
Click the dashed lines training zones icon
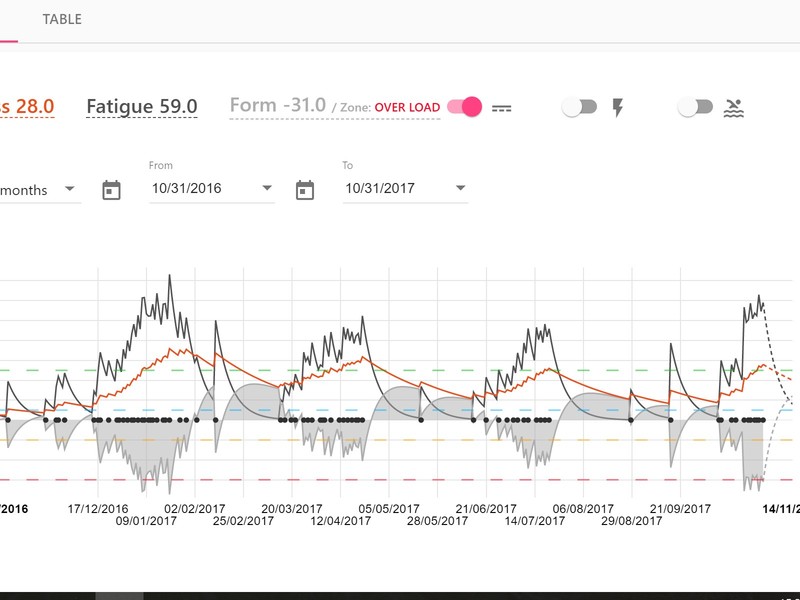(x=502, y=108)
